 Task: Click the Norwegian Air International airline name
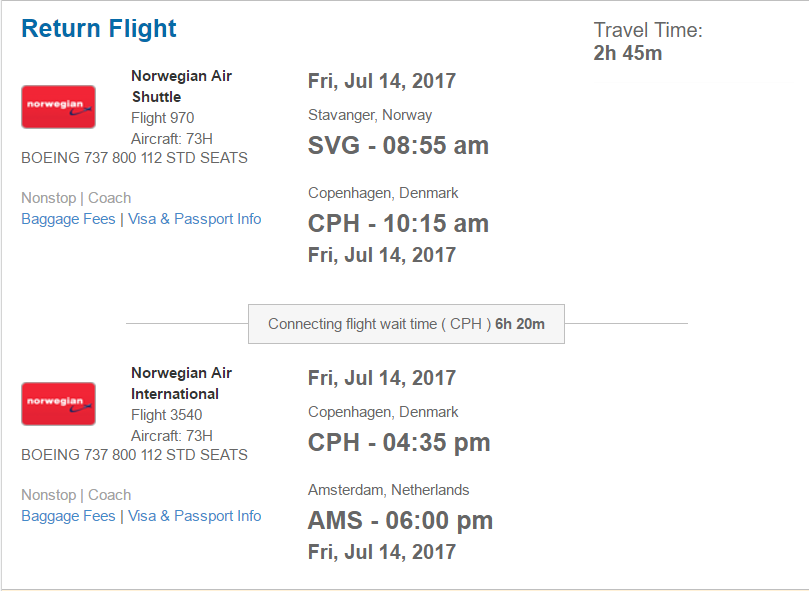182,383
